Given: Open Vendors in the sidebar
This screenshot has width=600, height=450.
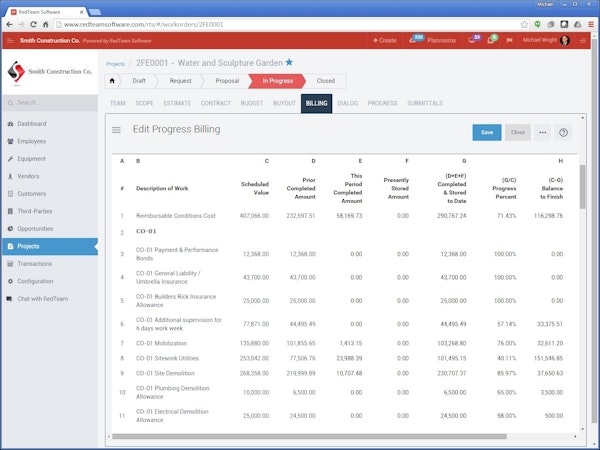Looking at the screenshot, I should click(50, 176).
